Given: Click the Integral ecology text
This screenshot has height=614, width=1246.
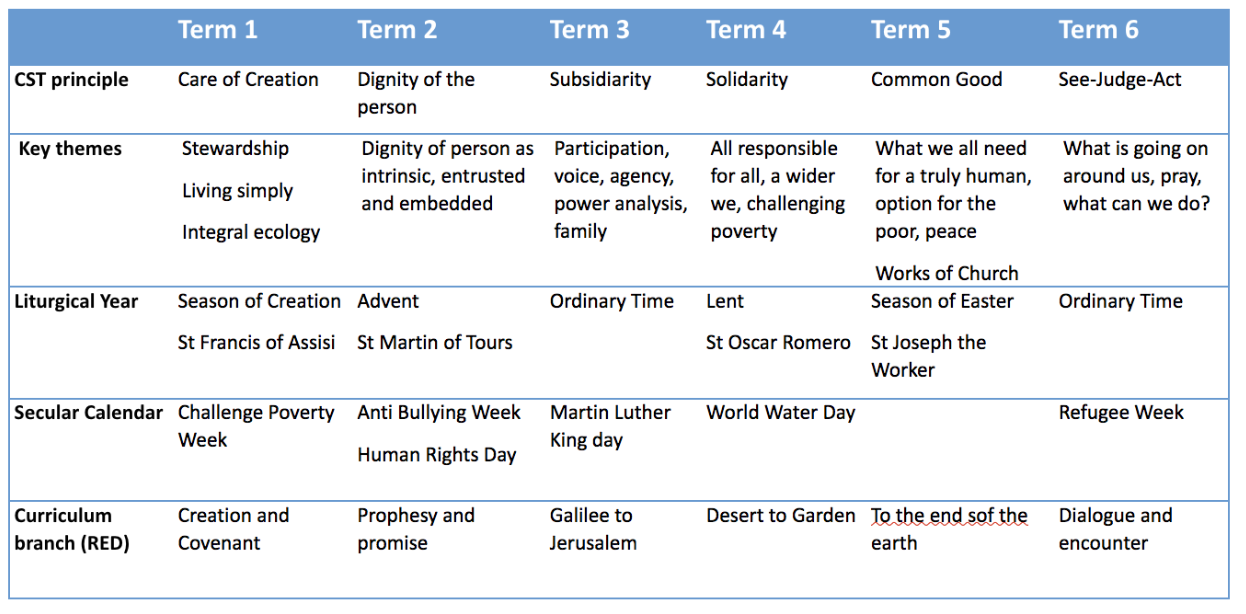Looking at the screenshot, I should 251,233.
